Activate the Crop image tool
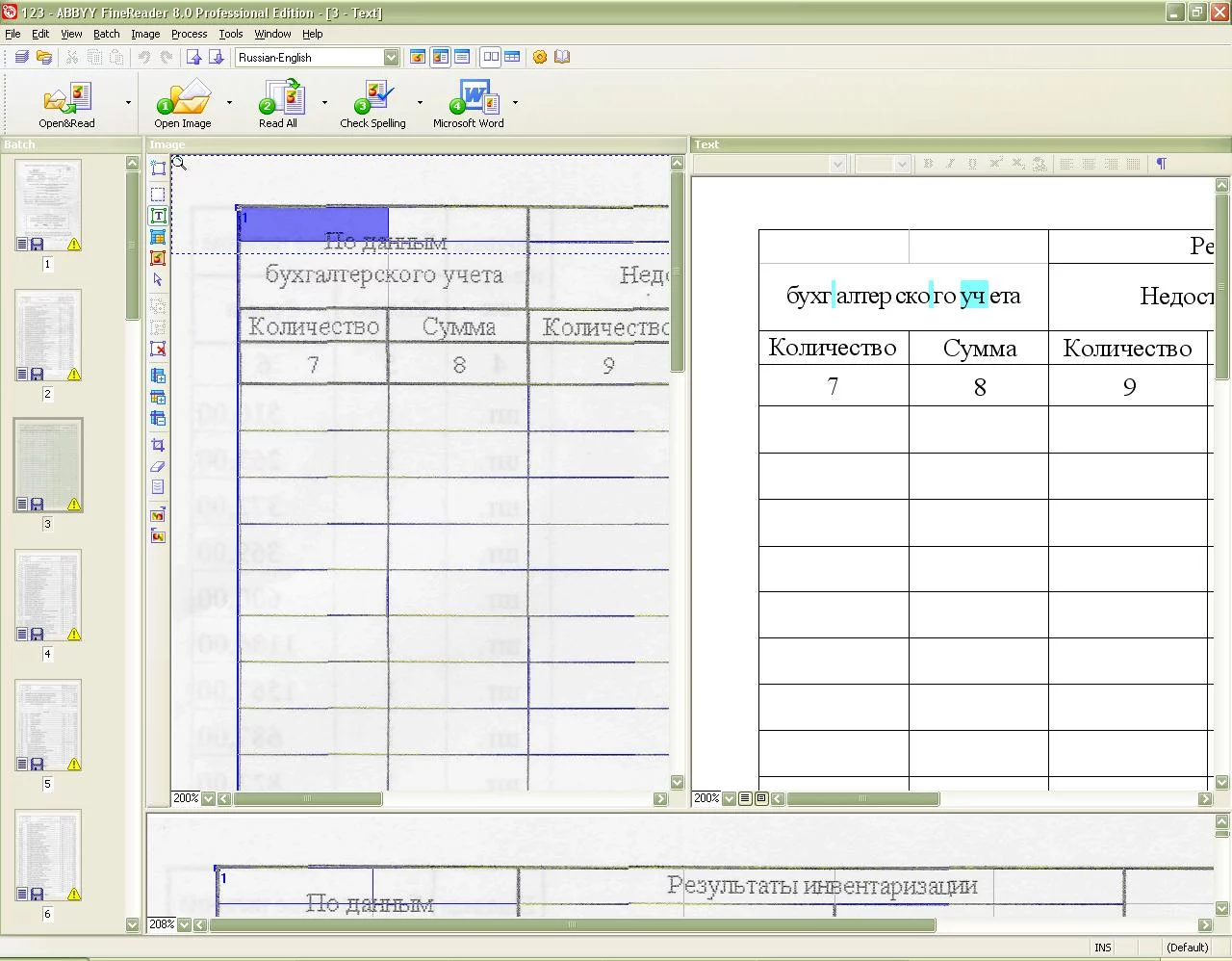Viewport: 1232px width, 961px height. point(158,445)
